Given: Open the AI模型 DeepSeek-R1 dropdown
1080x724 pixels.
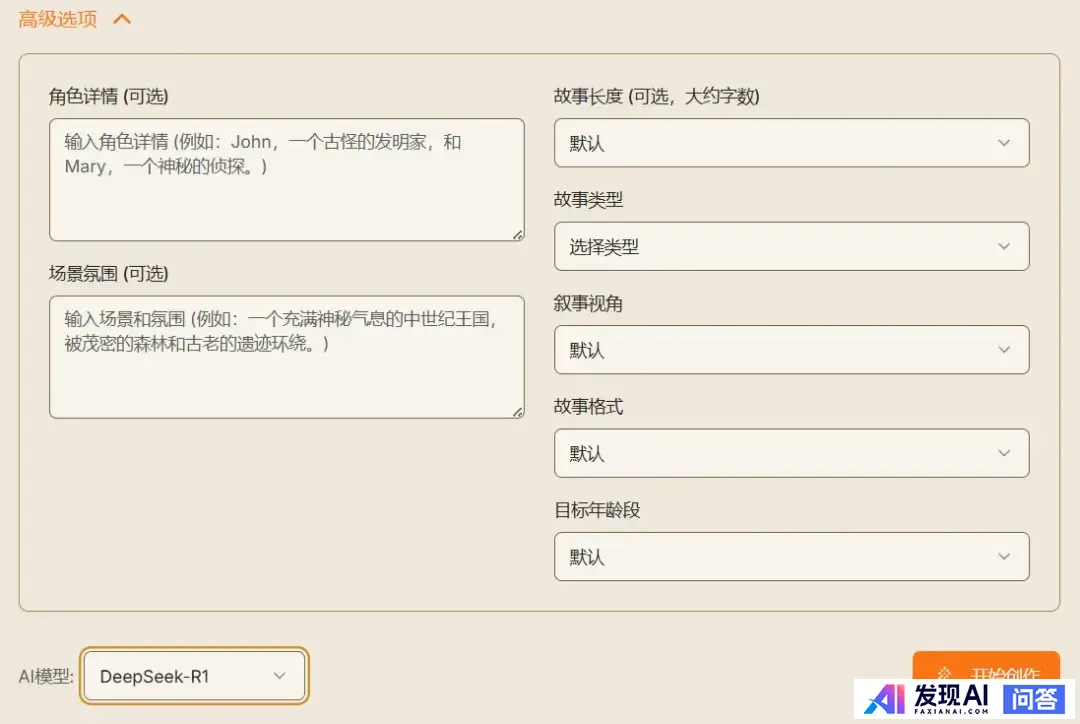Looking at the screenshot, I should (x=194, y=676).
